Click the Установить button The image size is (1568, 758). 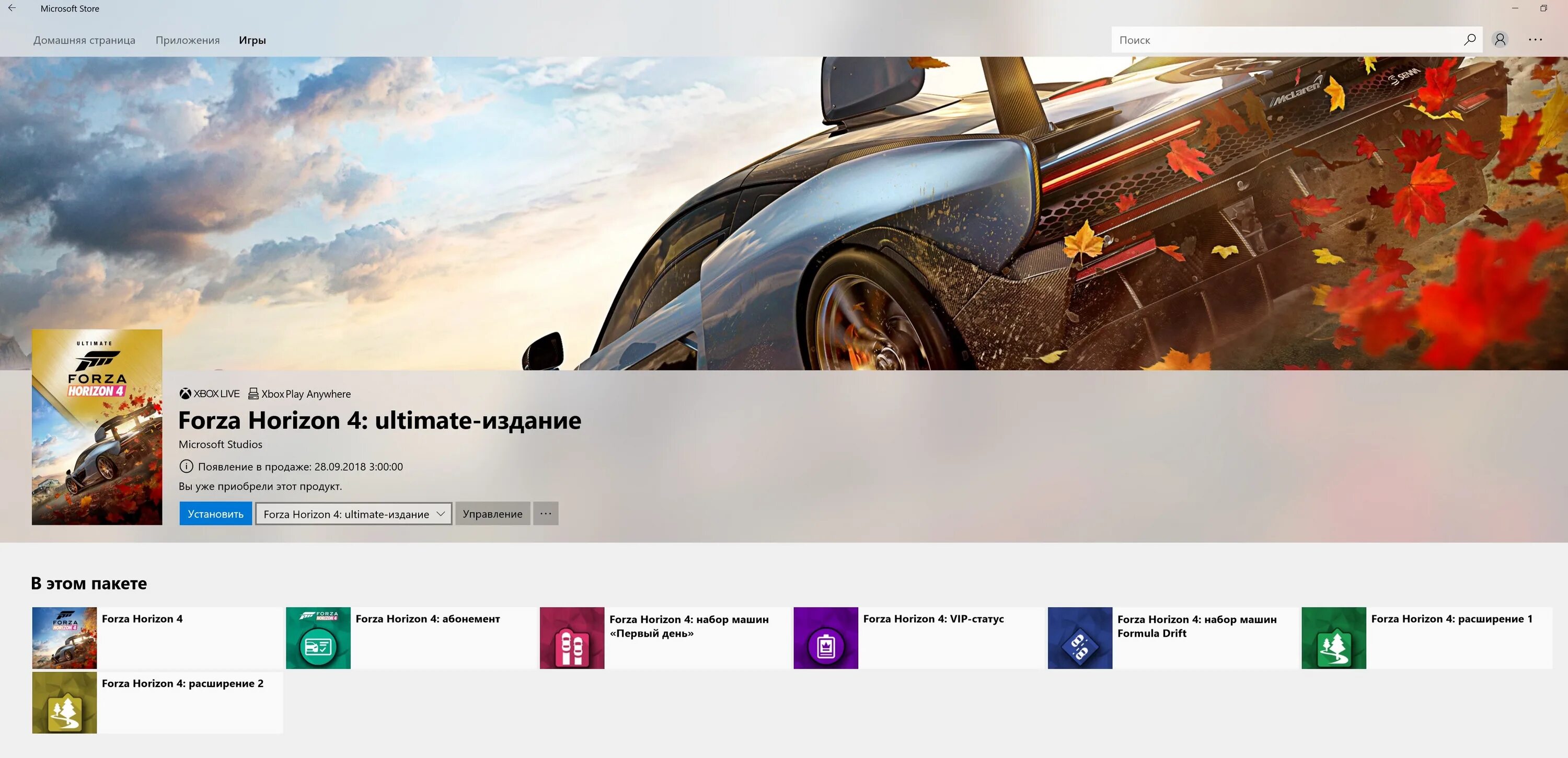click(215, 513)
